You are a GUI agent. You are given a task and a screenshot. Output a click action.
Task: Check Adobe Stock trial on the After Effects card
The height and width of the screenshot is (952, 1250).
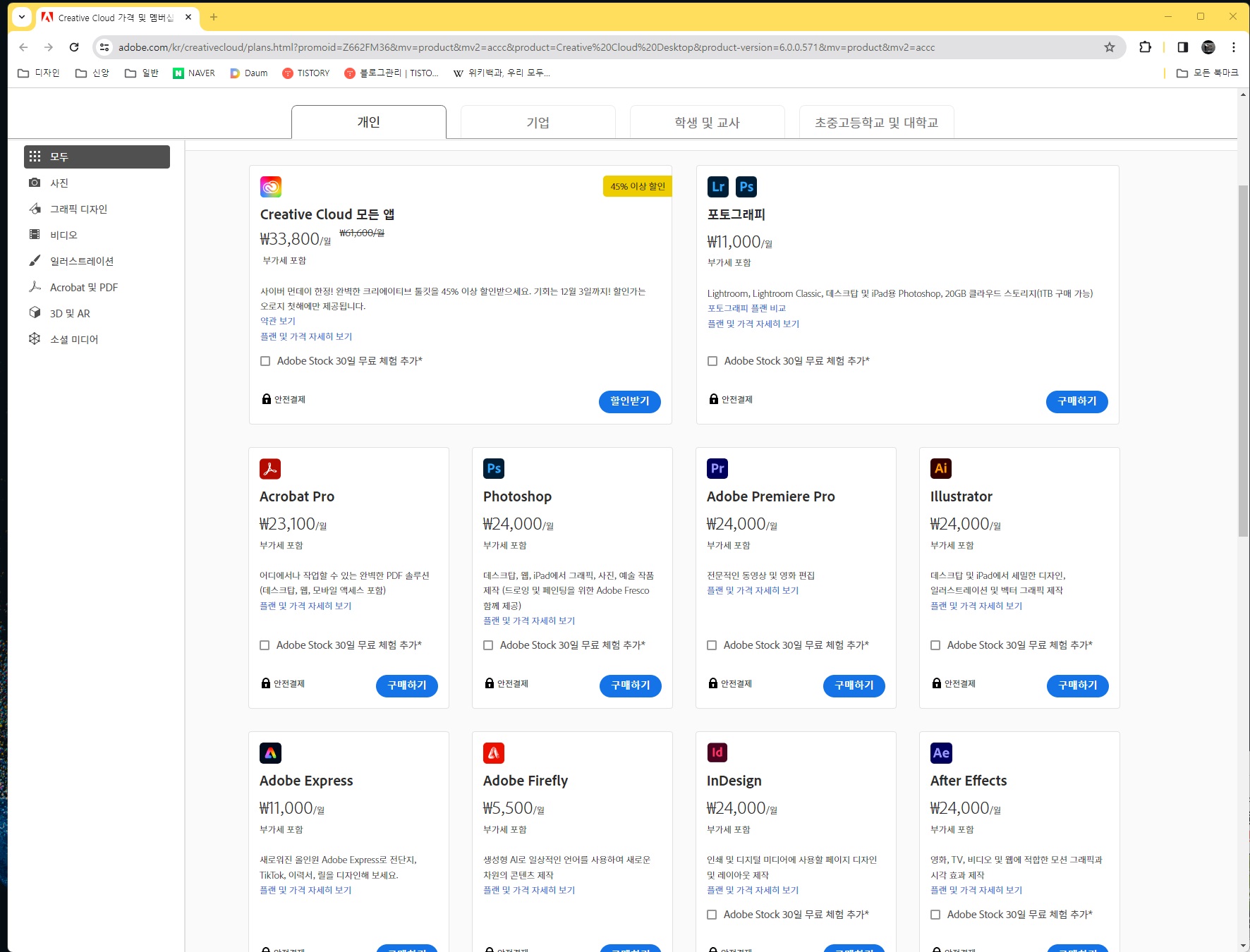click(x=935, y=915)
